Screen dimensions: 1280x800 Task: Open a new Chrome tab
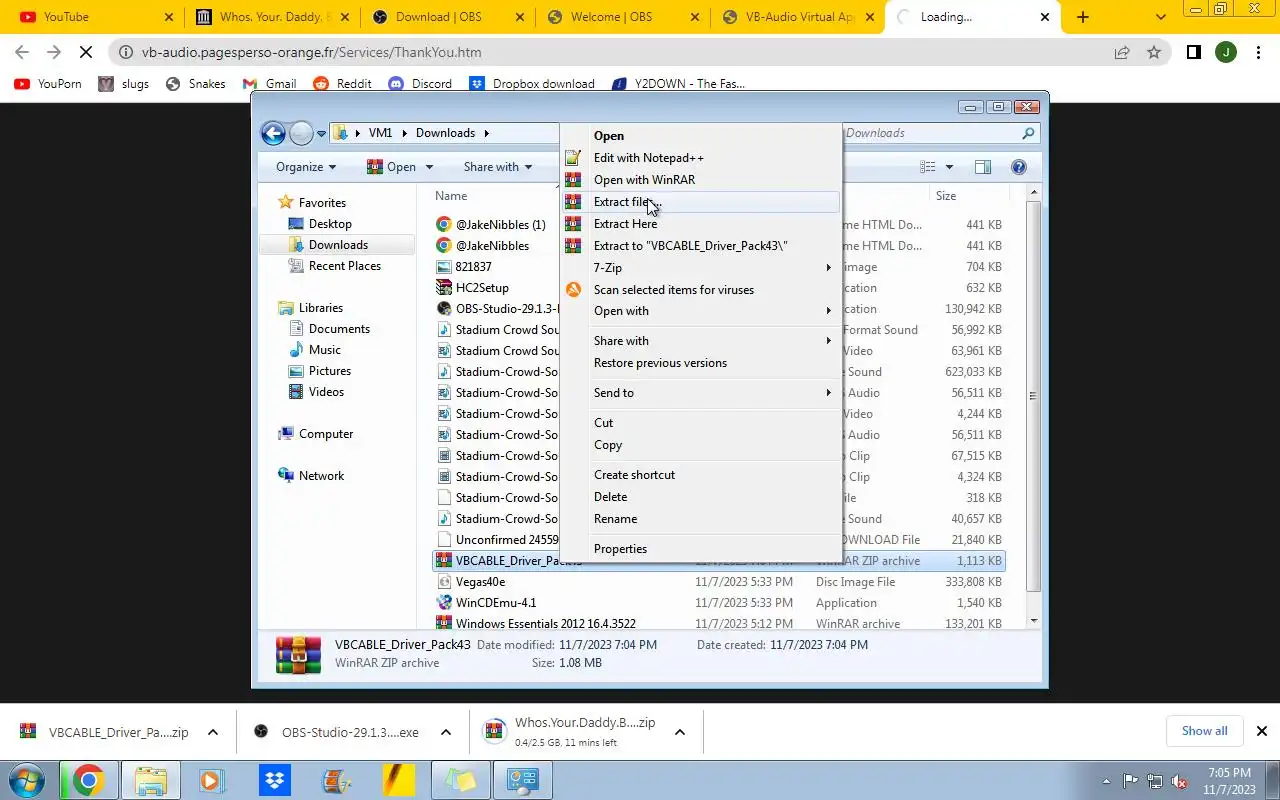point(1083,17)
